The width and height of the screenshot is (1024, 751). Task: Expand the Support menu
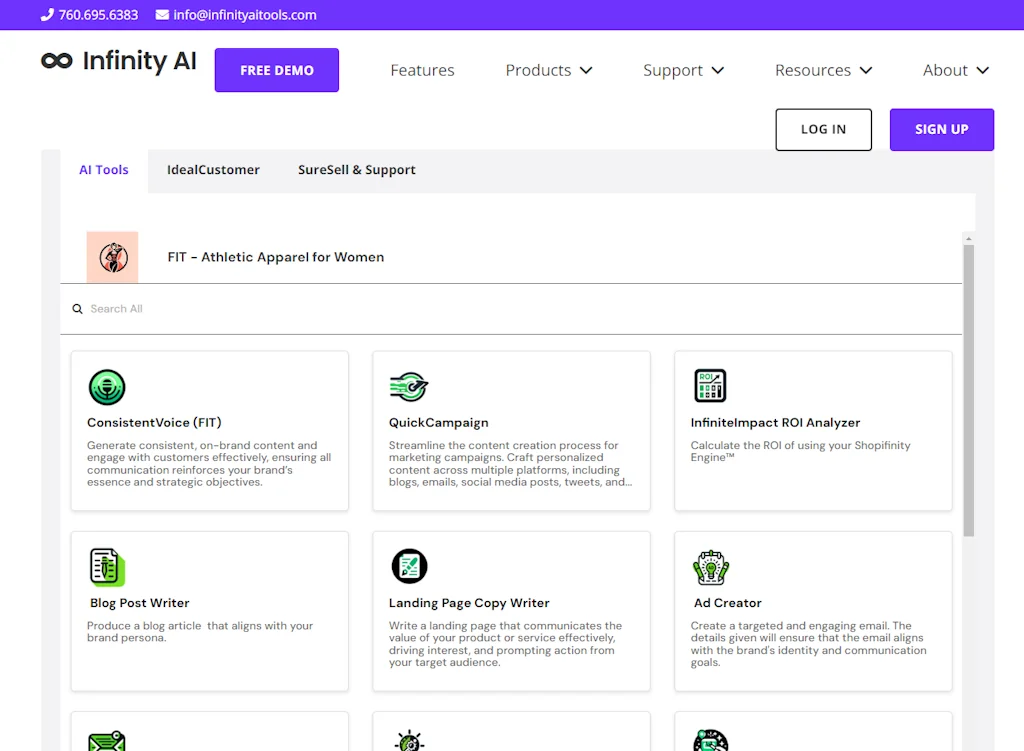[x=683, y=70]
